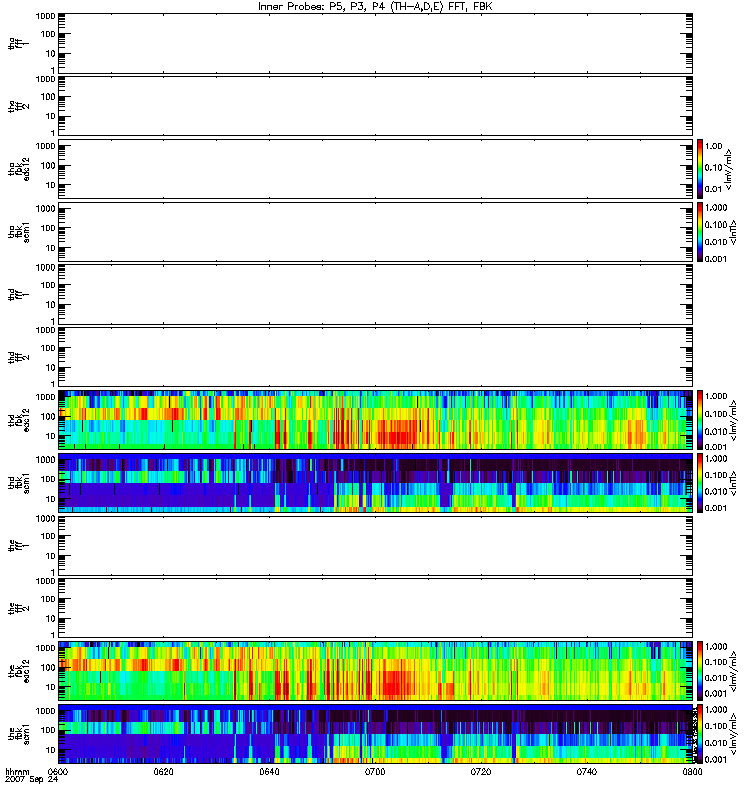Click the thd fbk scm1 spectrogram panel
The height and width of the screenshot is (800, 750).
pyautogui.click(x=376, y=483)
